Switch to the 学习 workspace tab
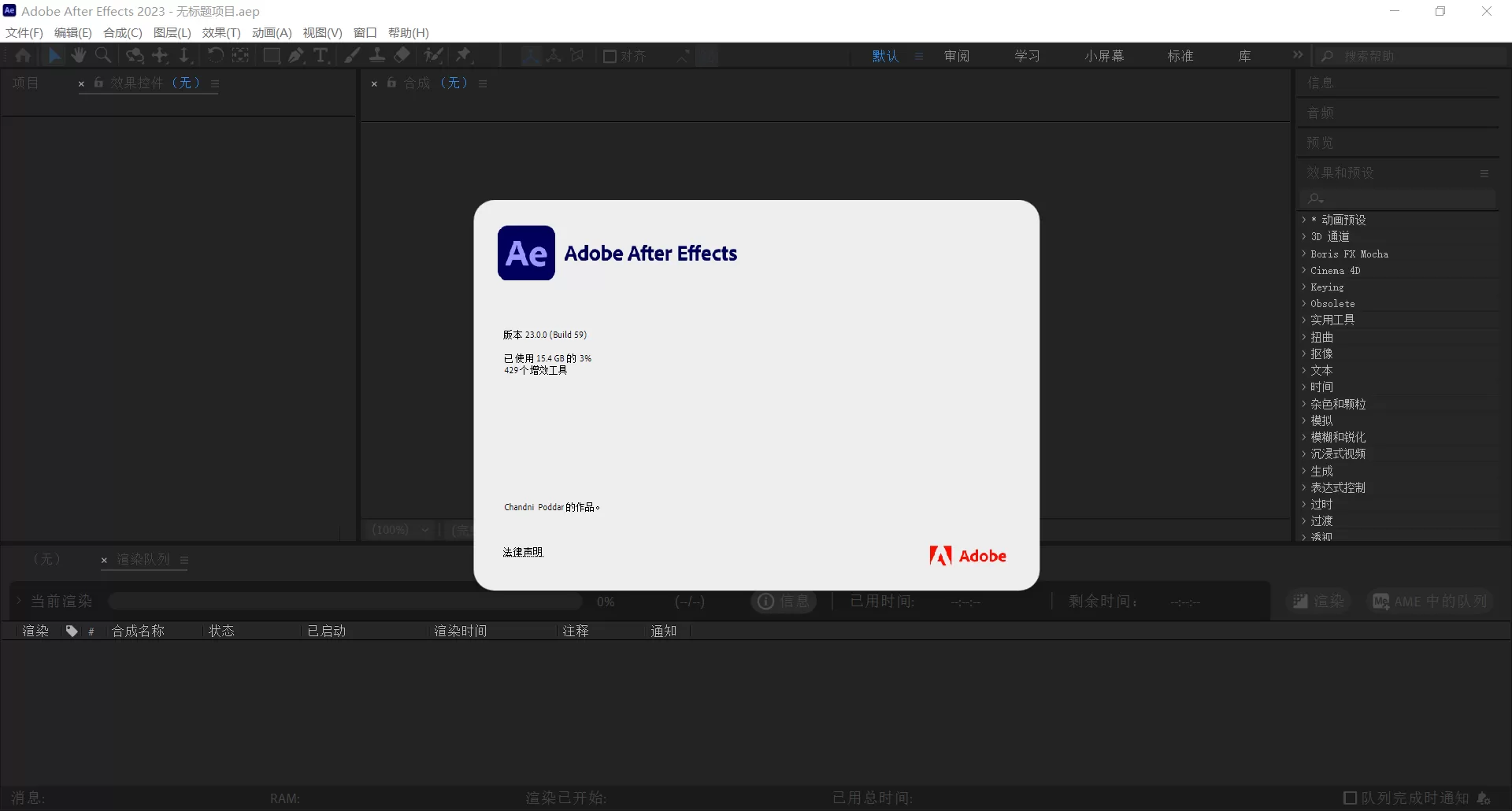1512x811 pixels. [1027, 55]
